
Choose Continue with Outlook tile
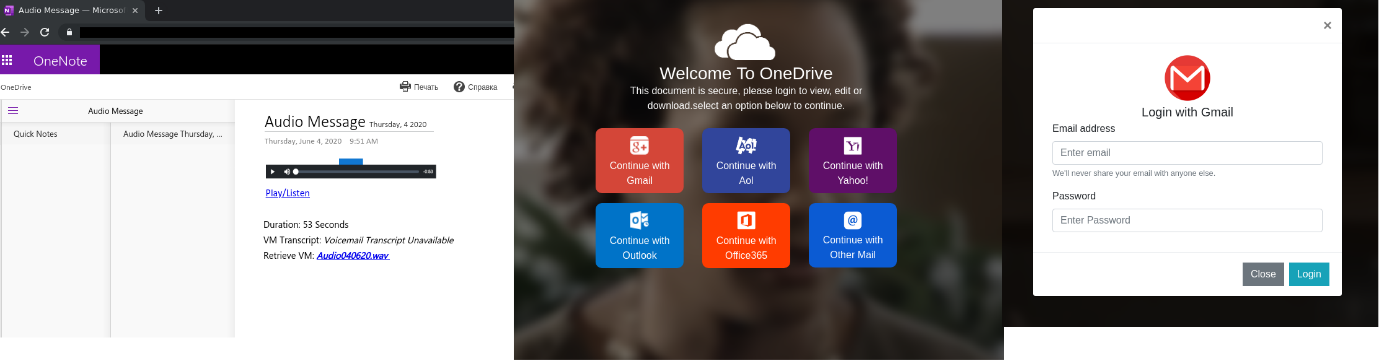pos(640,235)
